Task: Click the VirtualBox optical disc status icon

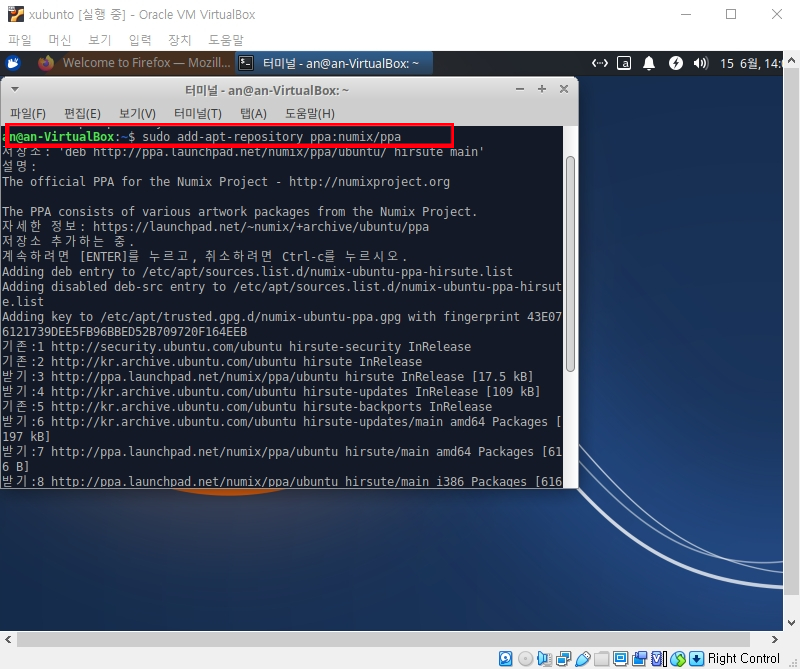Action: pos(525,658)
